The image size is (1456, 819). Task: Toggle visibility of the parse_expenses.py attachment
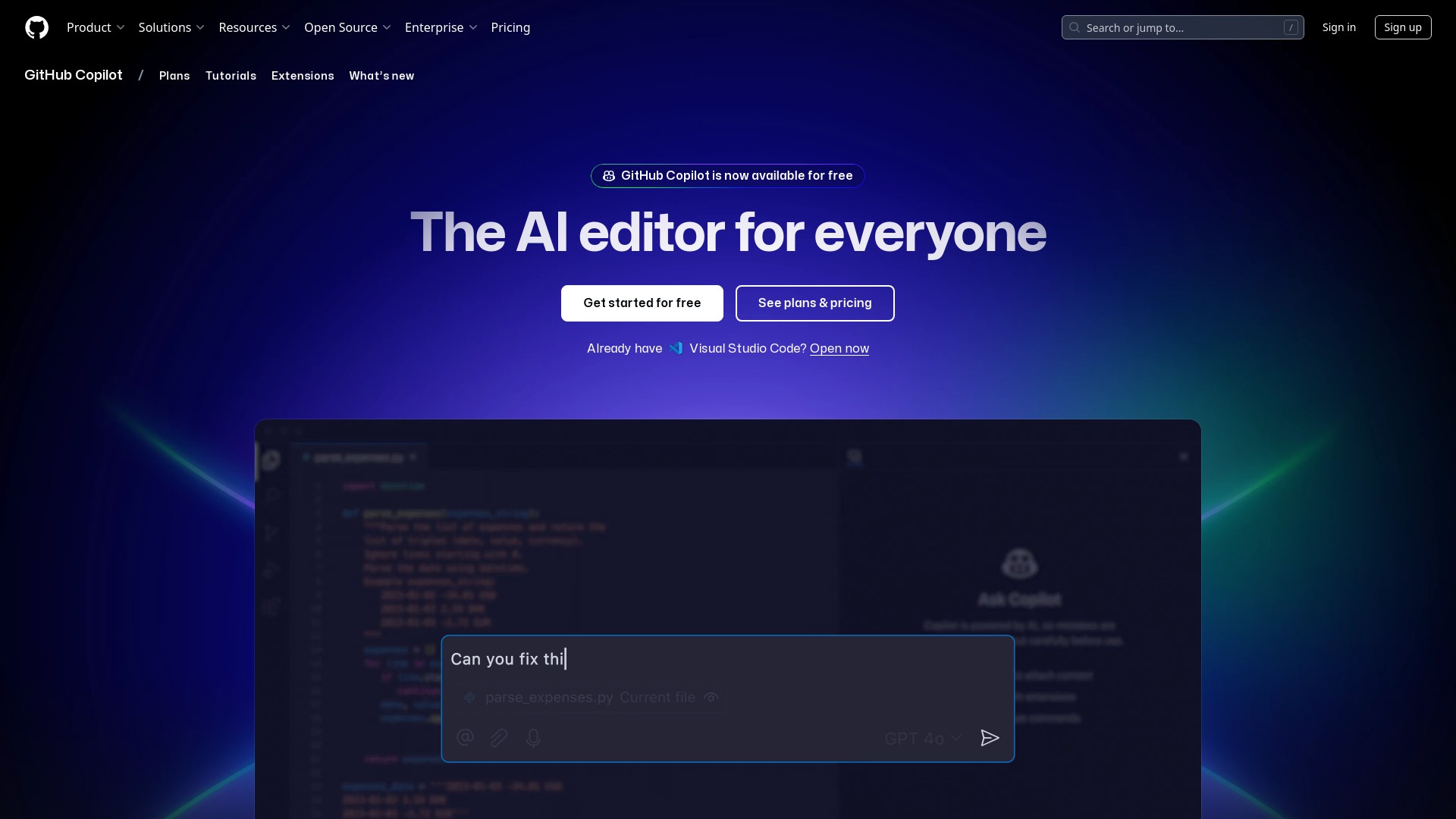tap(711, 698)
